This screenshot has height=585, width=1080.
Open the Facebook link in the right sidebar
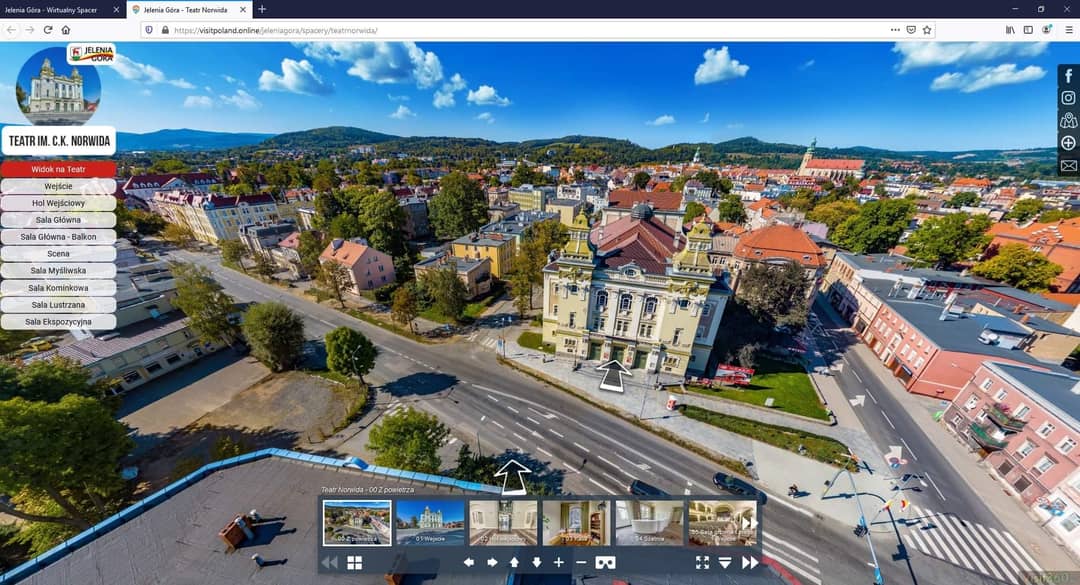coord(1068,76)
